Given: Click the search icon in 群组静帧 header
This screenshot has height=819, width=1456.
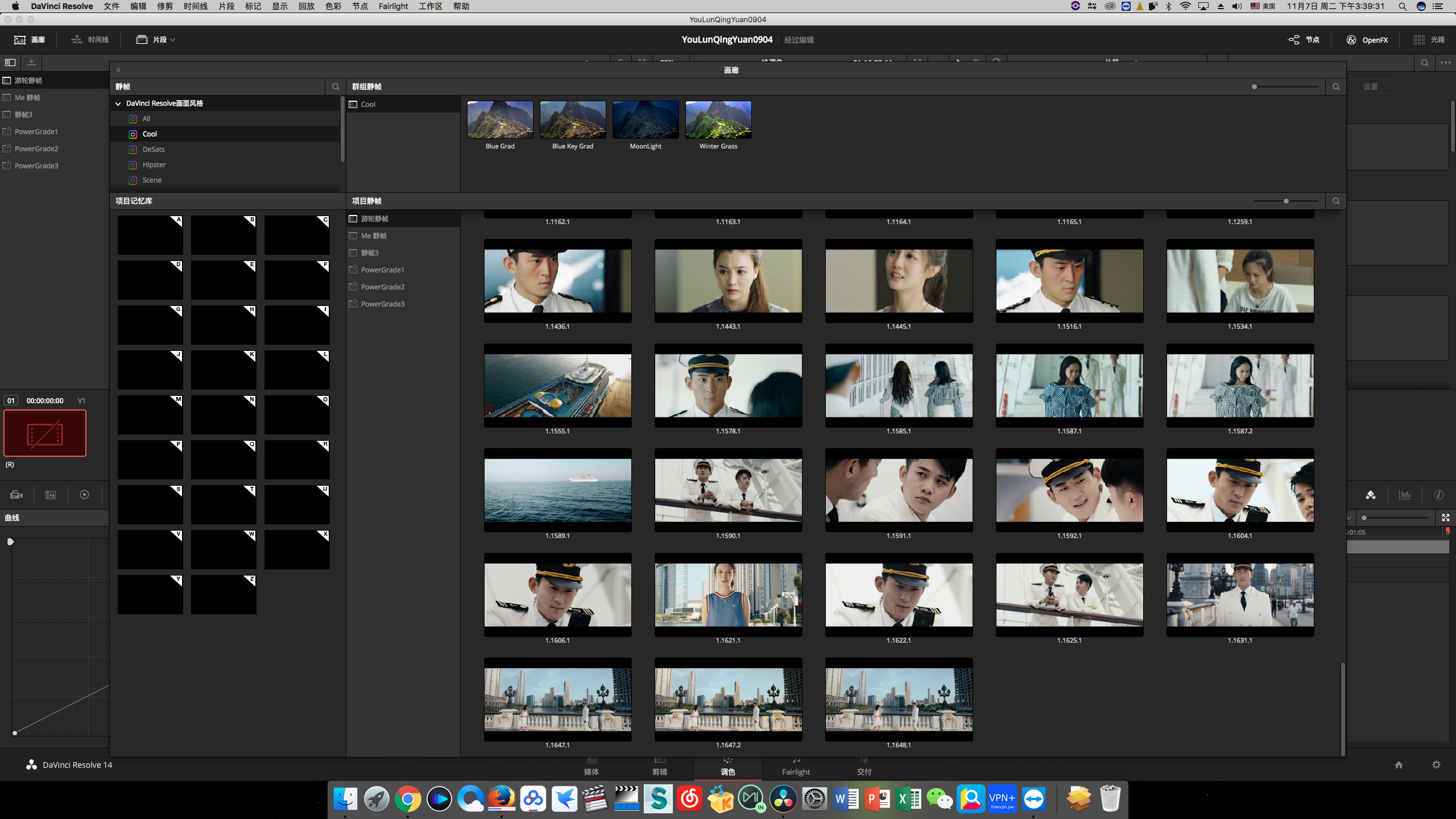Looking at the screenshot, I should pos(1336,86).
